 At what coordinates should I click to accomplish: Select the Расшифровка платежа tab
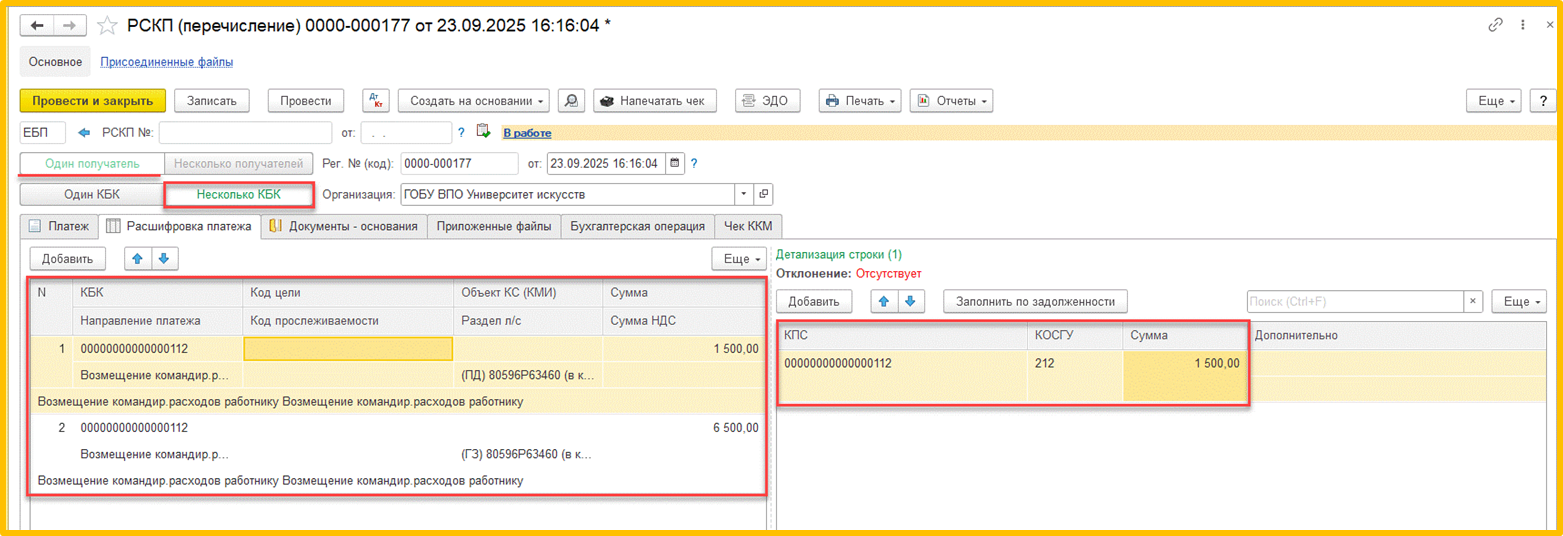(179, 226)
